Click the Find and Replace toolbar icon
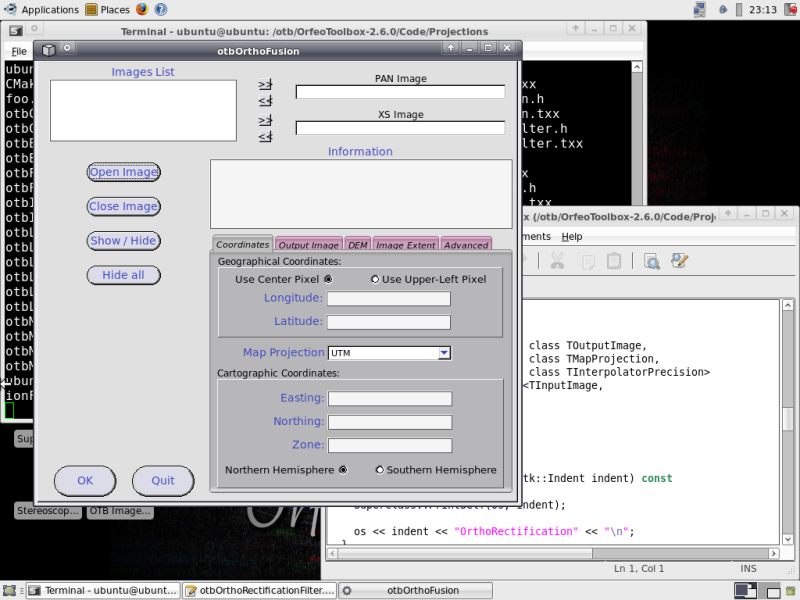This screenshot has width=800, height=600. pyautogui.click(x=680, y=261)
